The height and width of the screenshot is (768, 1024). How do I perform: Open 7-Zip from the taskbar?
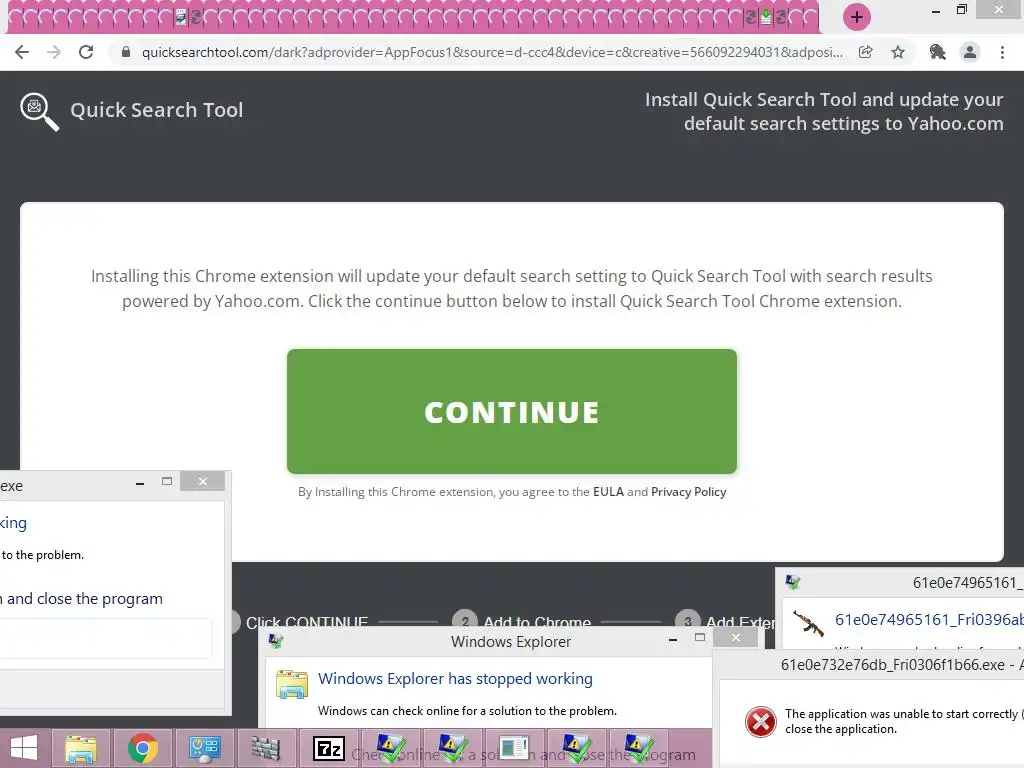(329, 748)
